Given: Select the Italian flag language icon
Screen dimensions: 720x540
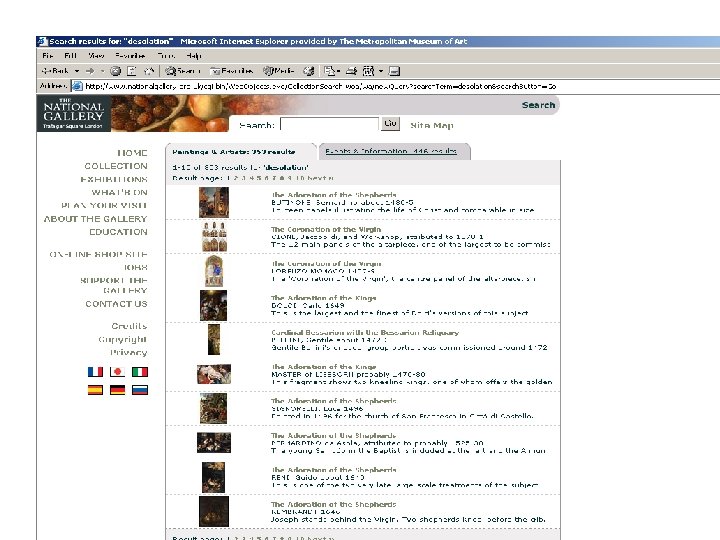Looking at the screenshot, I should [x=140, y=372].
